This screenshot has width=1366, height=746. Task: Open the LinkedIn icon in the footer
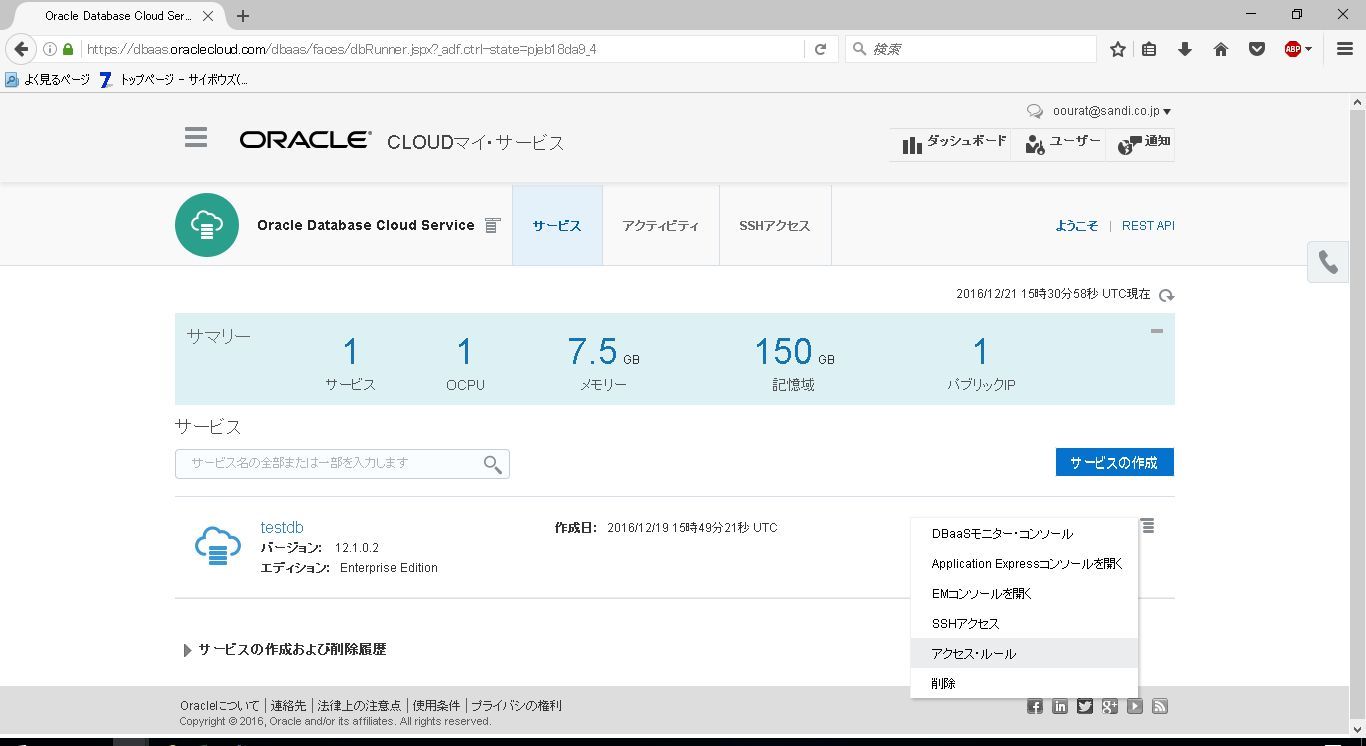coord(1060,707)
